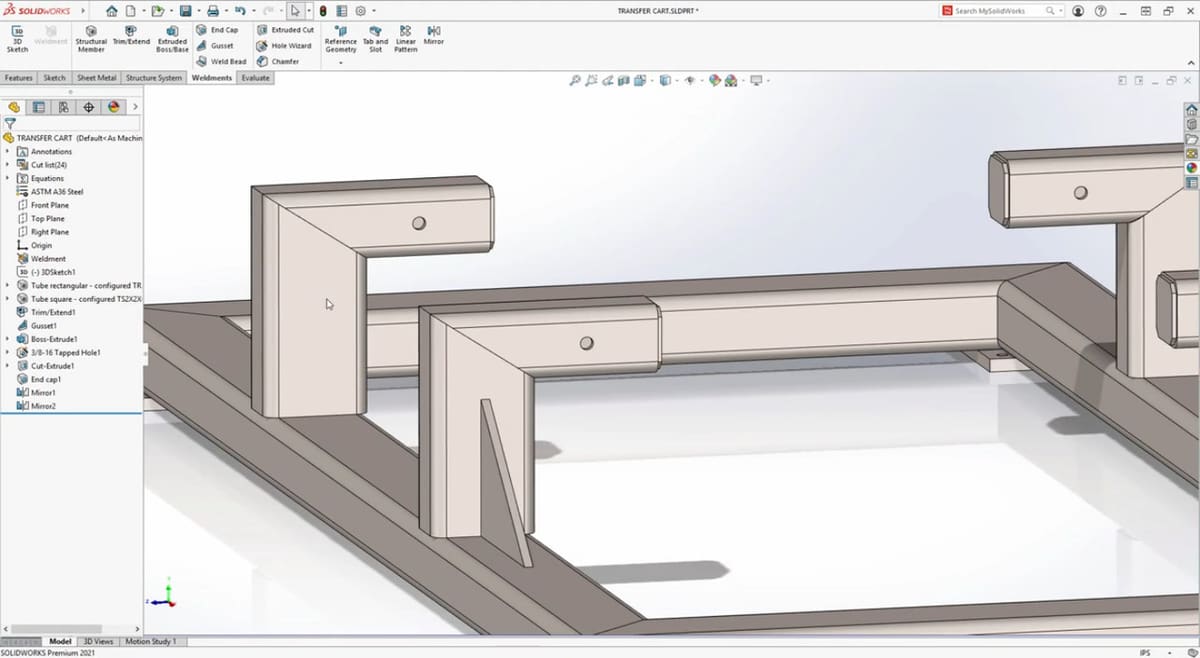Create an Extruded Cut

[285, 30]
